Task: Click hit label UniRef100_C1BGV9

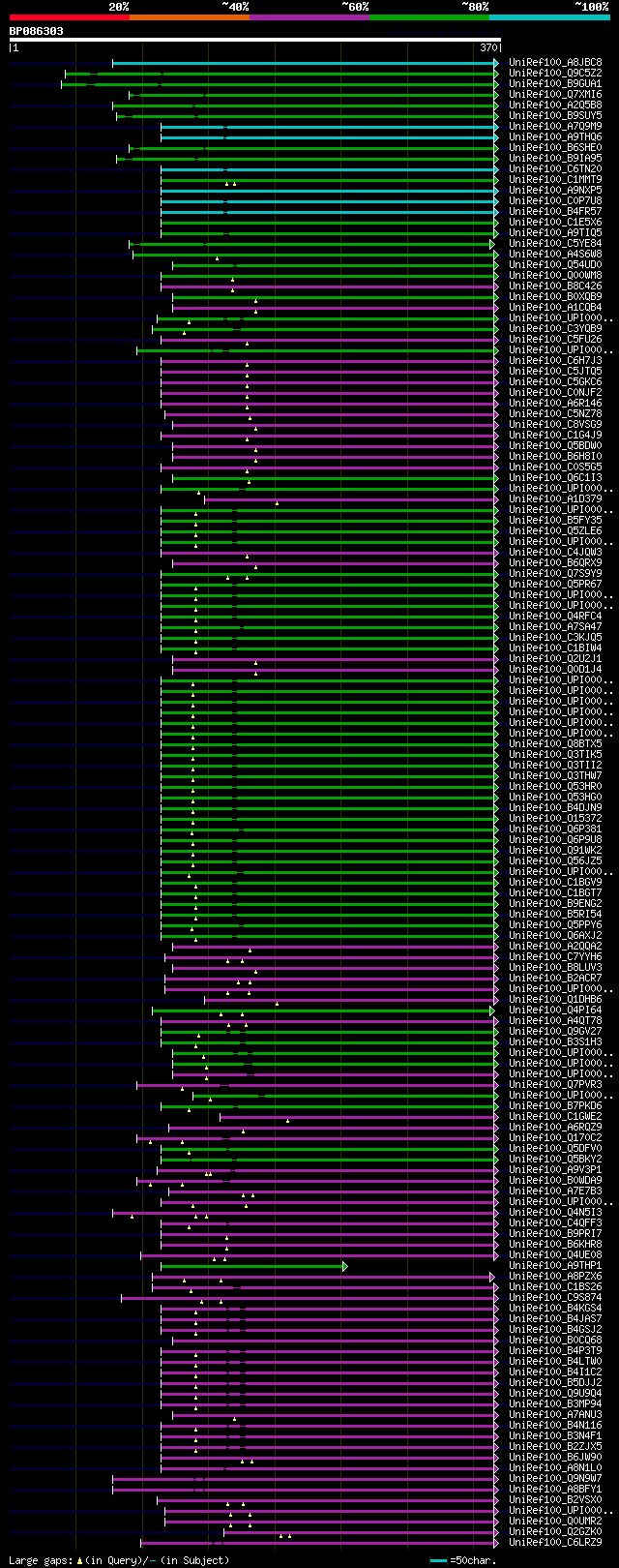Action: click(x=555, y=883)
